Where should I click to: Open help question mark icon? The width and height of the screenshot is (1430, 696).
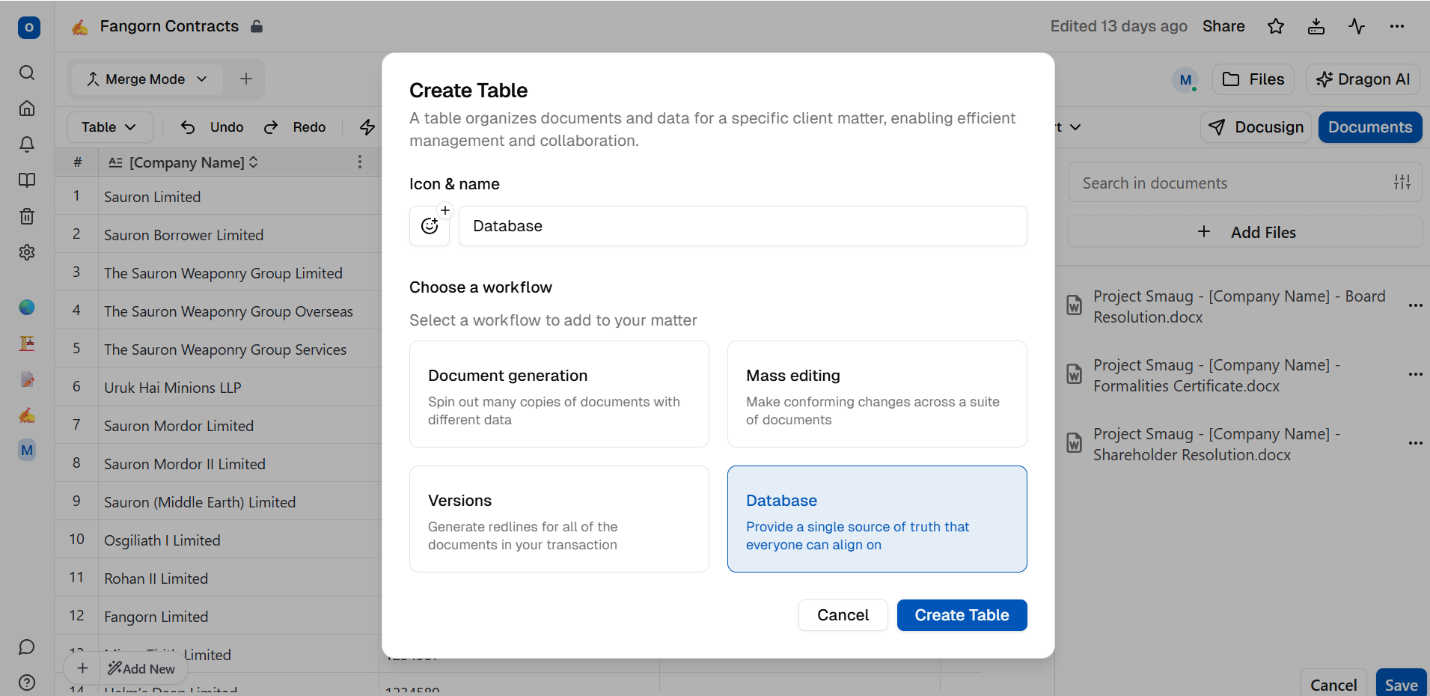click(27, 683)
